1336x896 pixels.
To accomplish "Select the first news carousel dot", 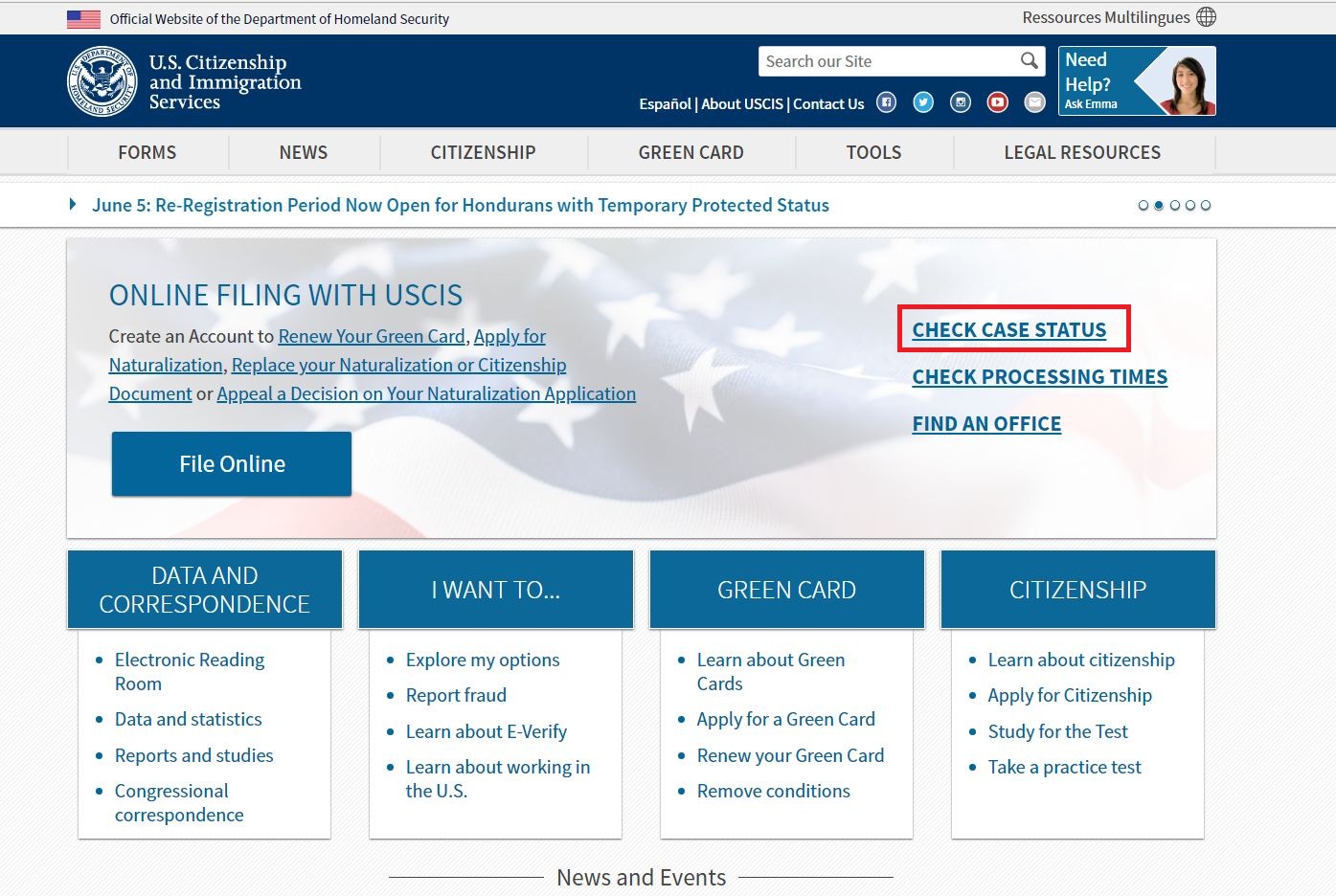I will 1143,205.
